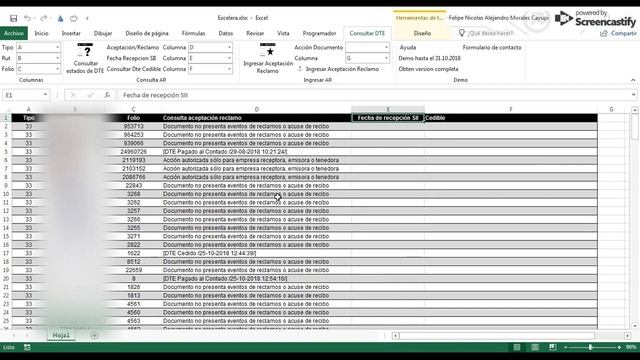Open the Programador tab
Screen dimensions: 640x360
point(319,33)
